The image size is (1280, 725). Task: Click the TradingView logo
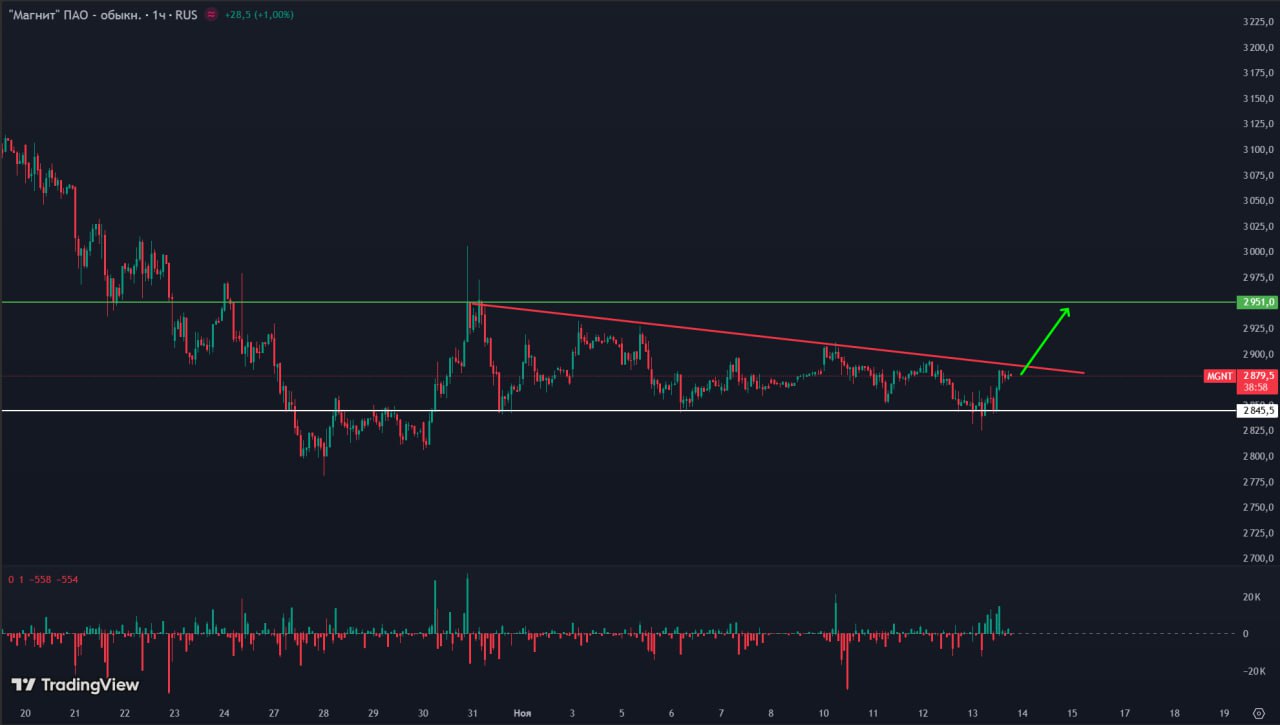pos(76,685)
